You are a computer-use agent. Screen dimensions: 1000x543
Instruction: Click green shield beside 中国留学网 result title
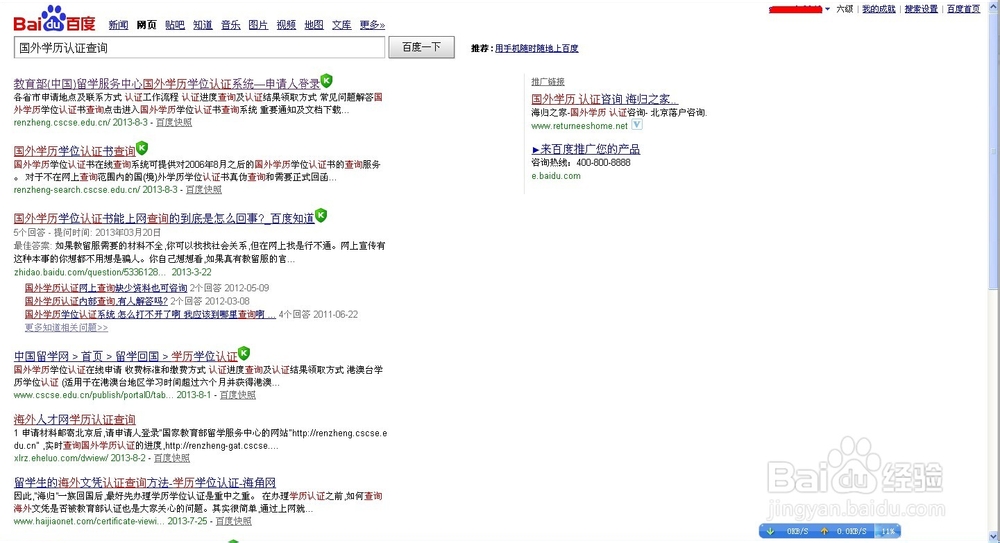(244, 353)
